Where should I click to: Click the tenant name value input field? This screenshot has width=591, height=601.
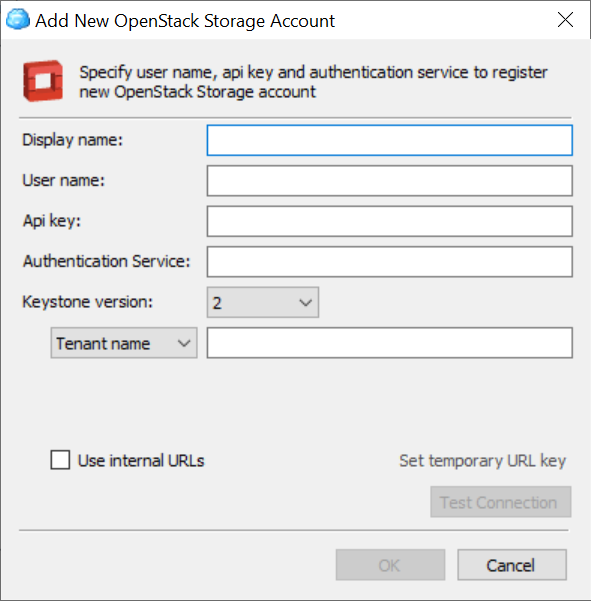click(x=390, y=343)
